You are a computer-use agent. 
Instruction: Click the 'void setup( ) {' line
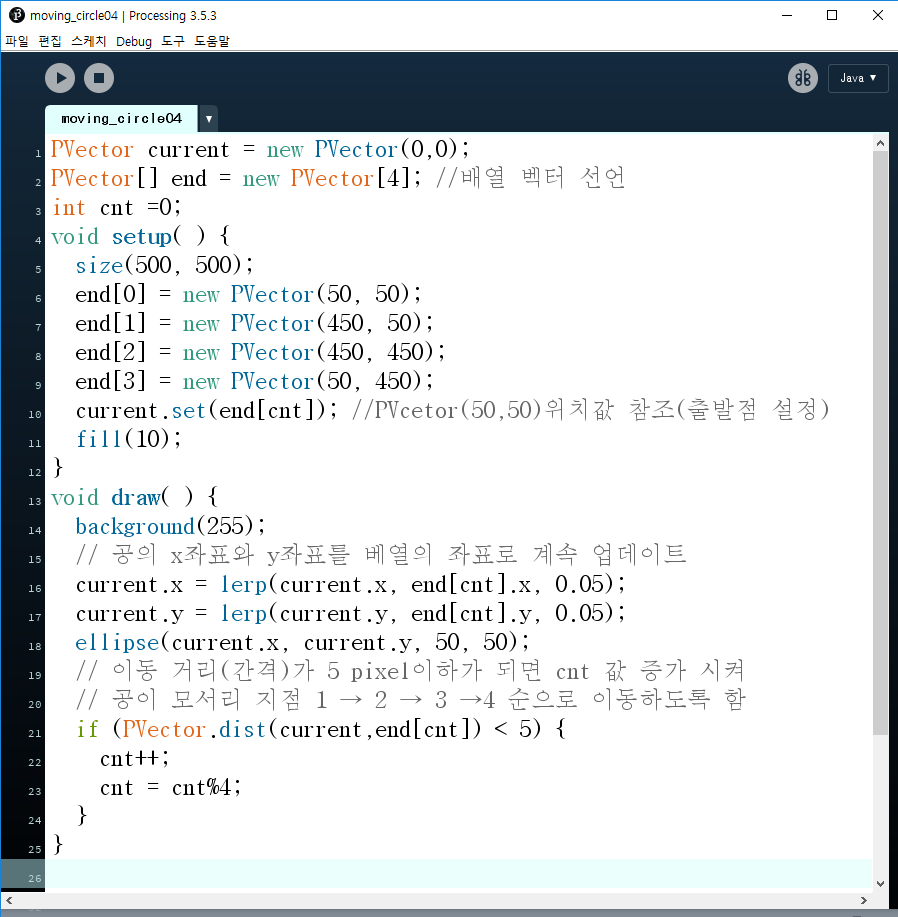[x=140, y=236]
